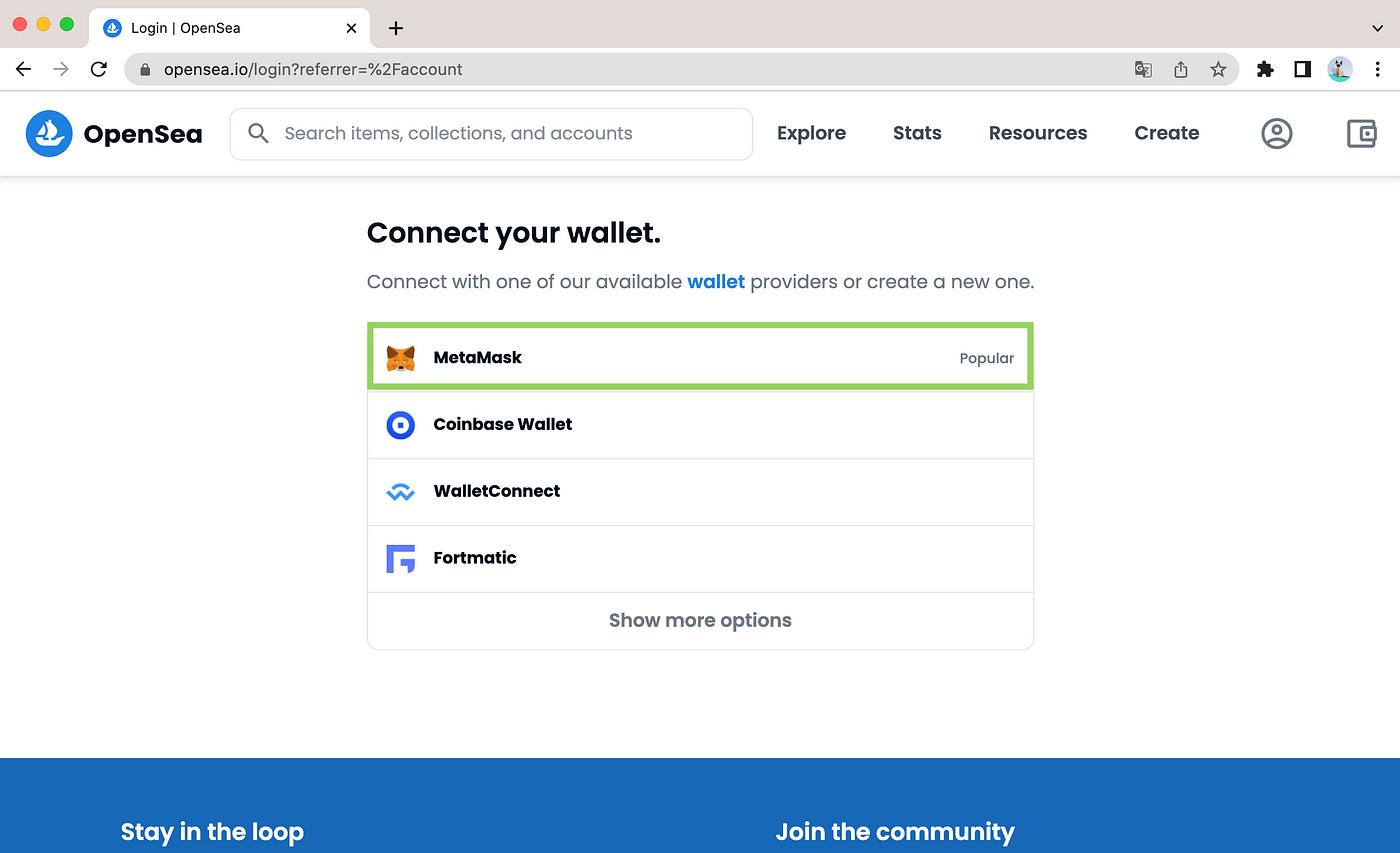1400x853 pixels.
Task: Choose the MetaMask wallet option
Action: (700, 357)
